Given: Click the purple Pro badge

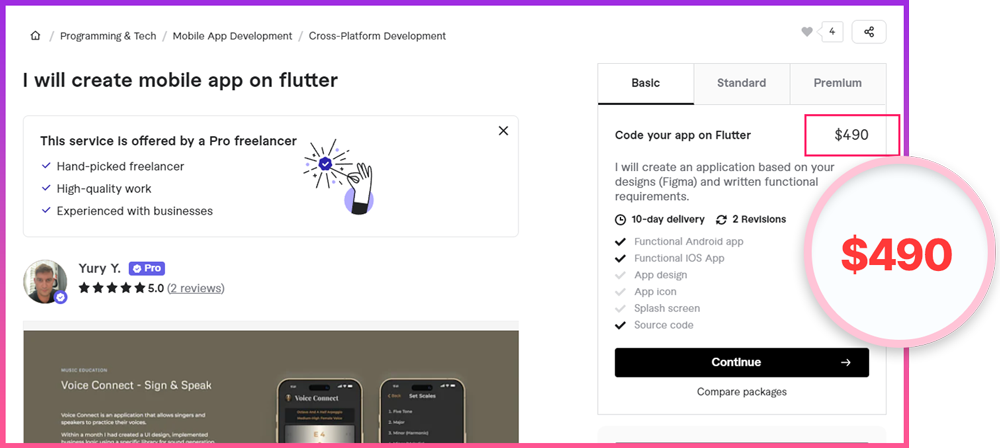Looking at the screenshot, I should pos(147,269).
